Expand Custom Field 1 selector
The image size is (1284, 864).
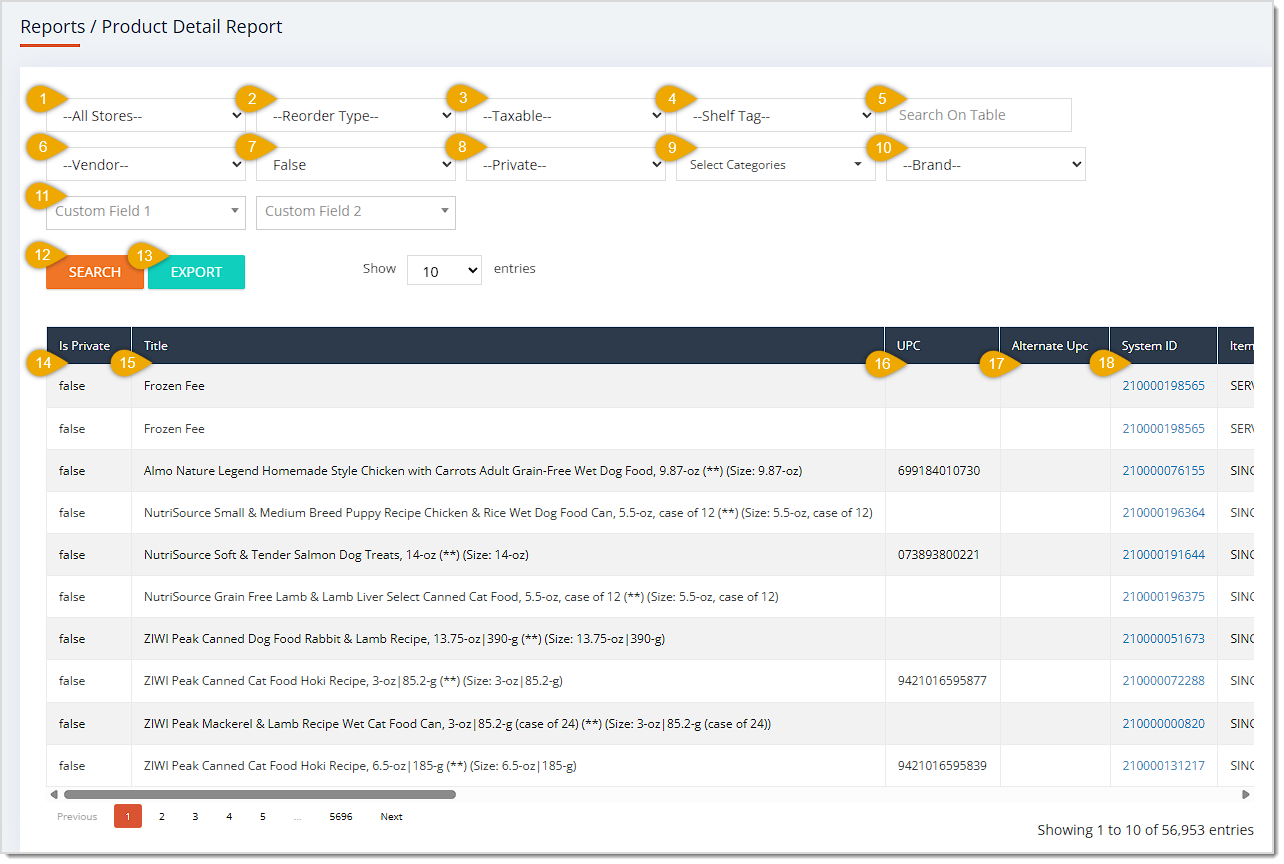(146, 212)
